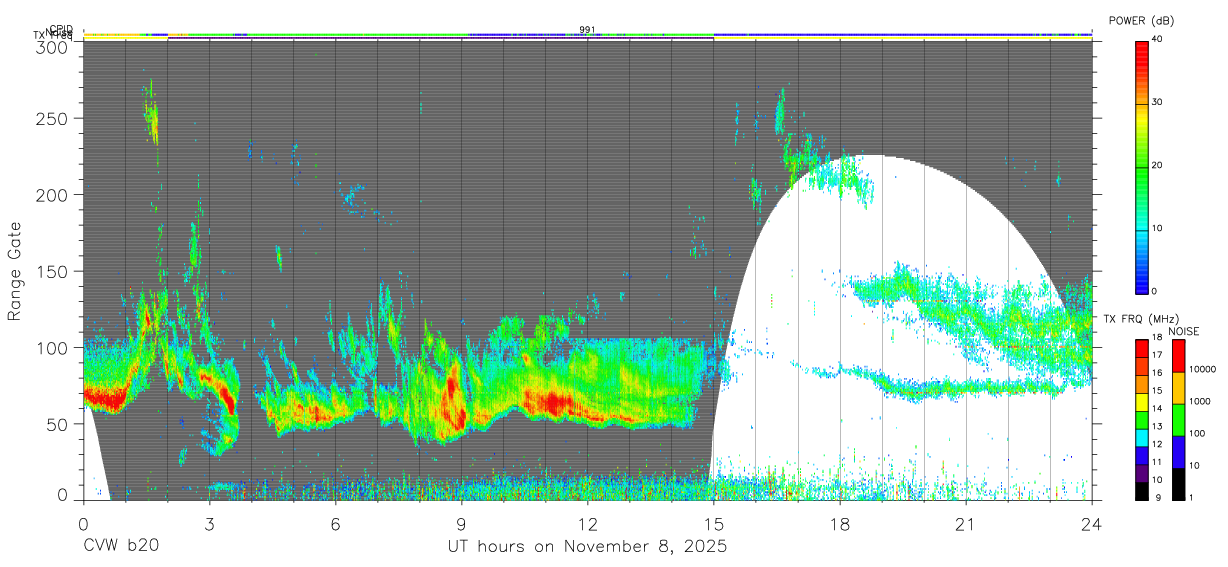Click the CVW b20 radar beam label
This screenshot has width=1228, height=567.
pyautogui.click(x=121, y=547)
